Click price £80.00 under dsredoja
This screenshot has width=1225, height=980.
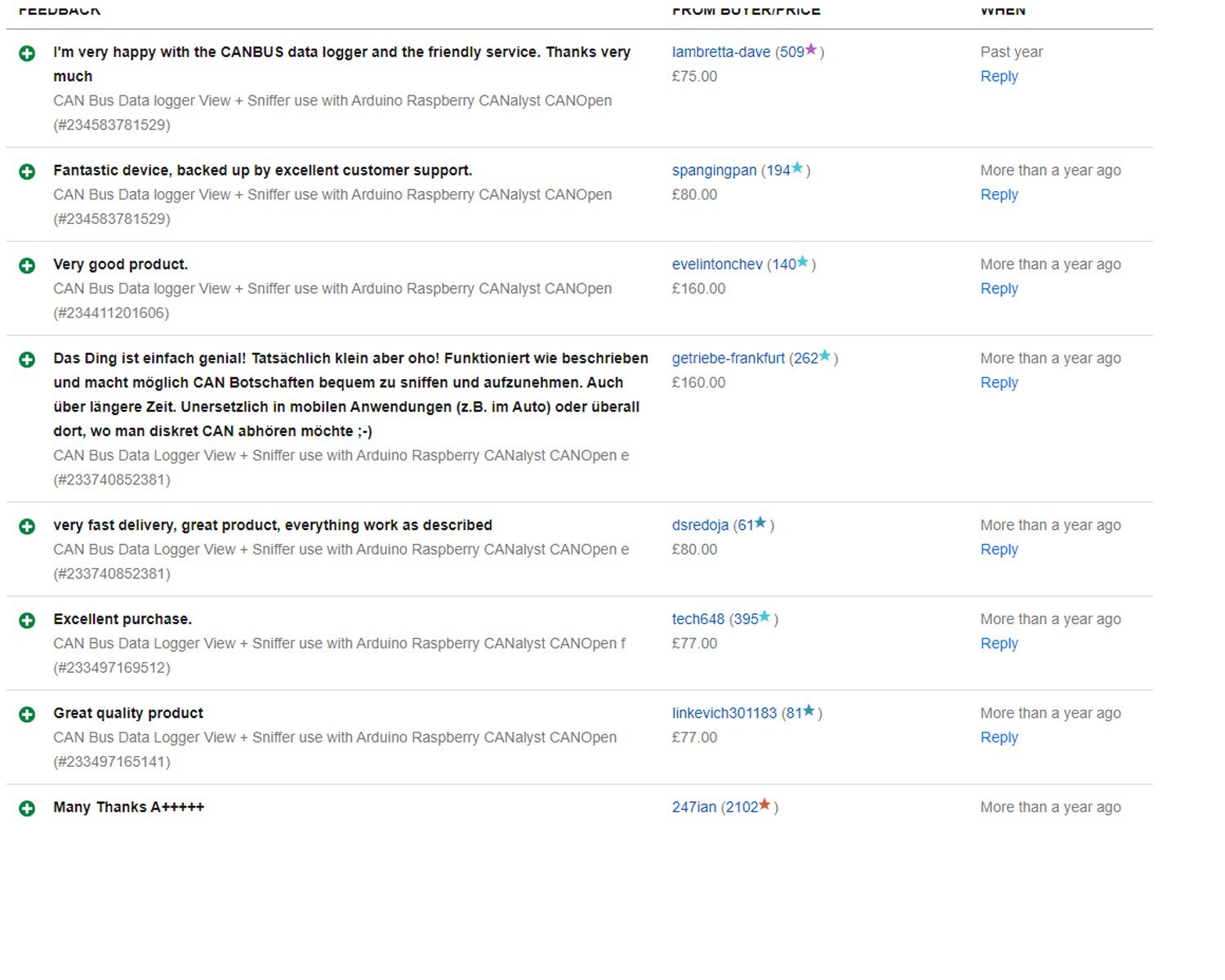click(694, 550)
